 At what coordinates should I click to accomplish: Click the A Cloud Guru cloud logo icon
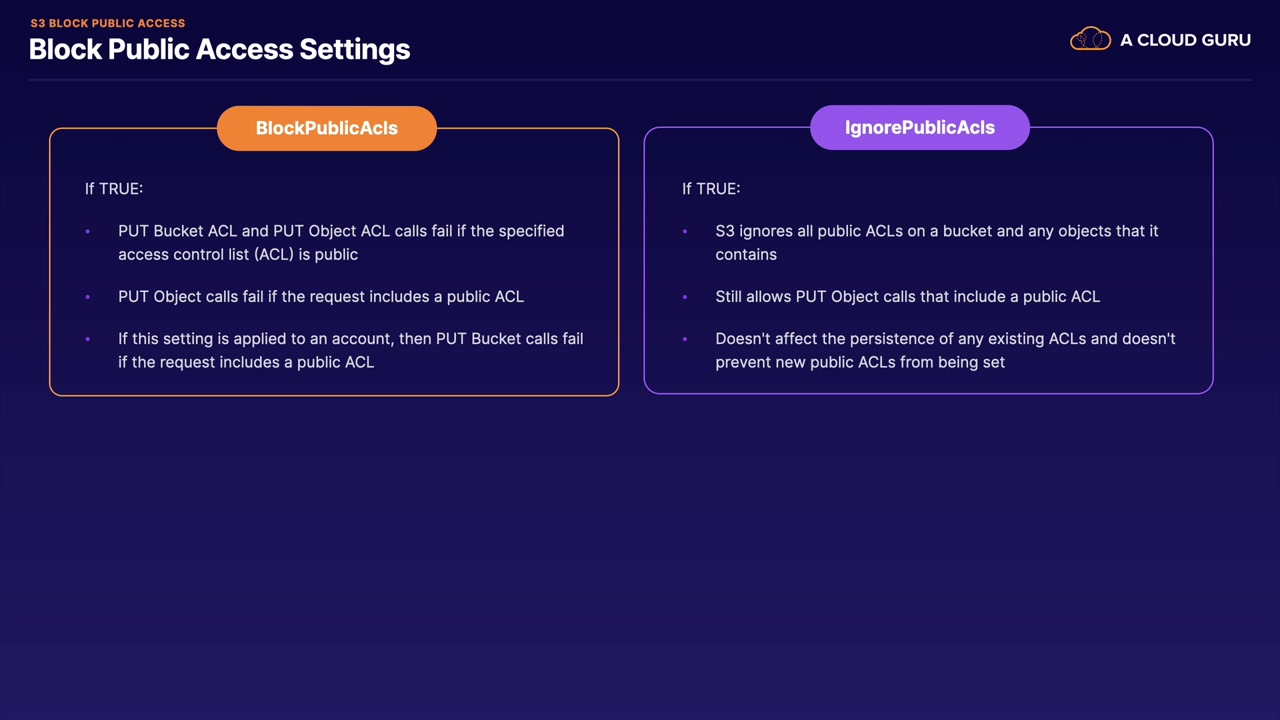tap(1090, 40)
